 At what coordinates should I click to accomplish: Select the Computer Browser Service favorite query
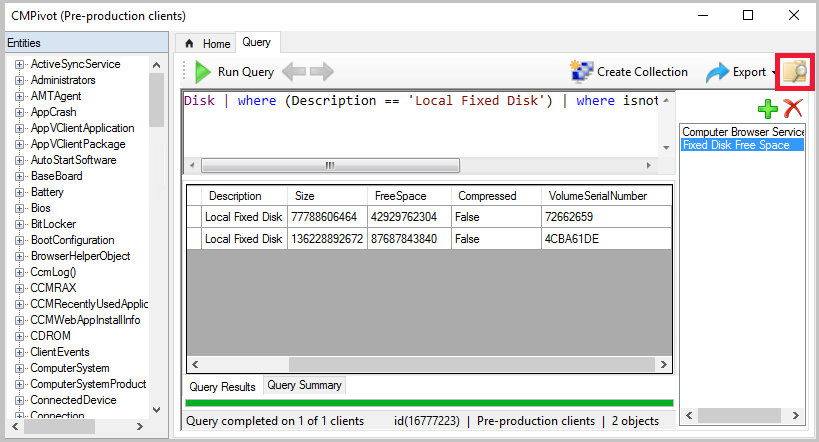click(742, 131)
